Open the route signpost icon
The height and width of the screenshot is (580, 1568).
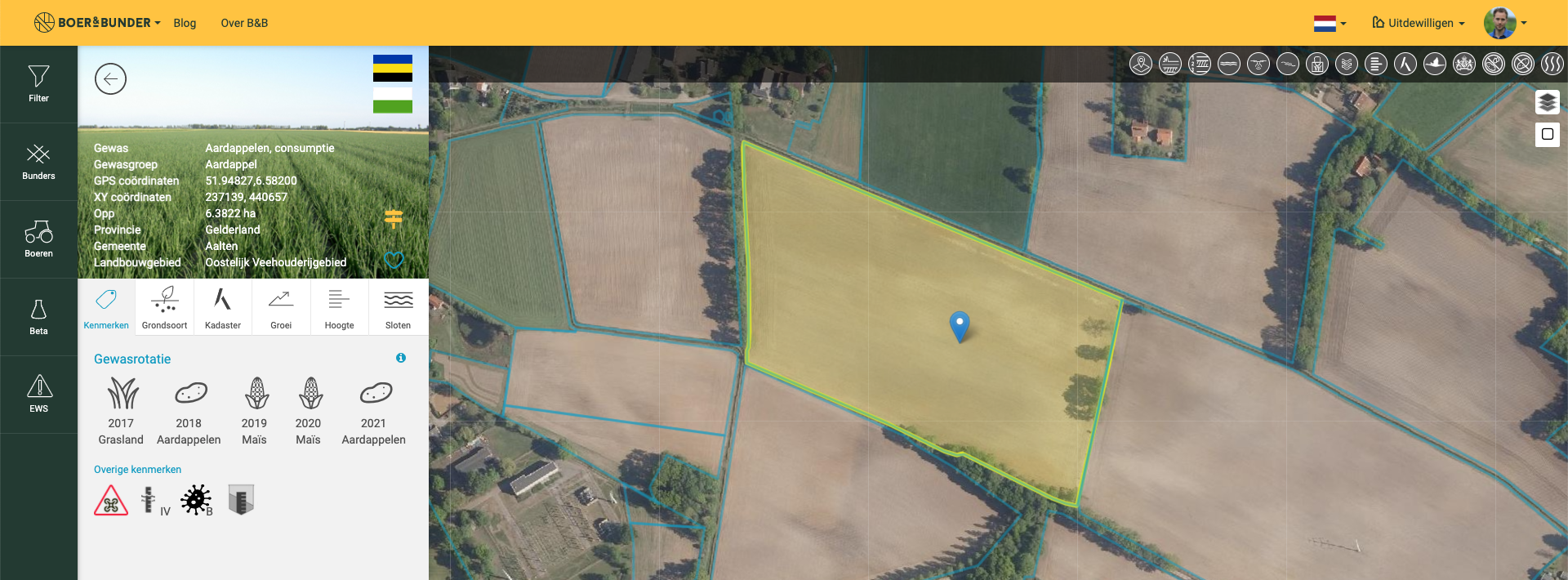394,218
